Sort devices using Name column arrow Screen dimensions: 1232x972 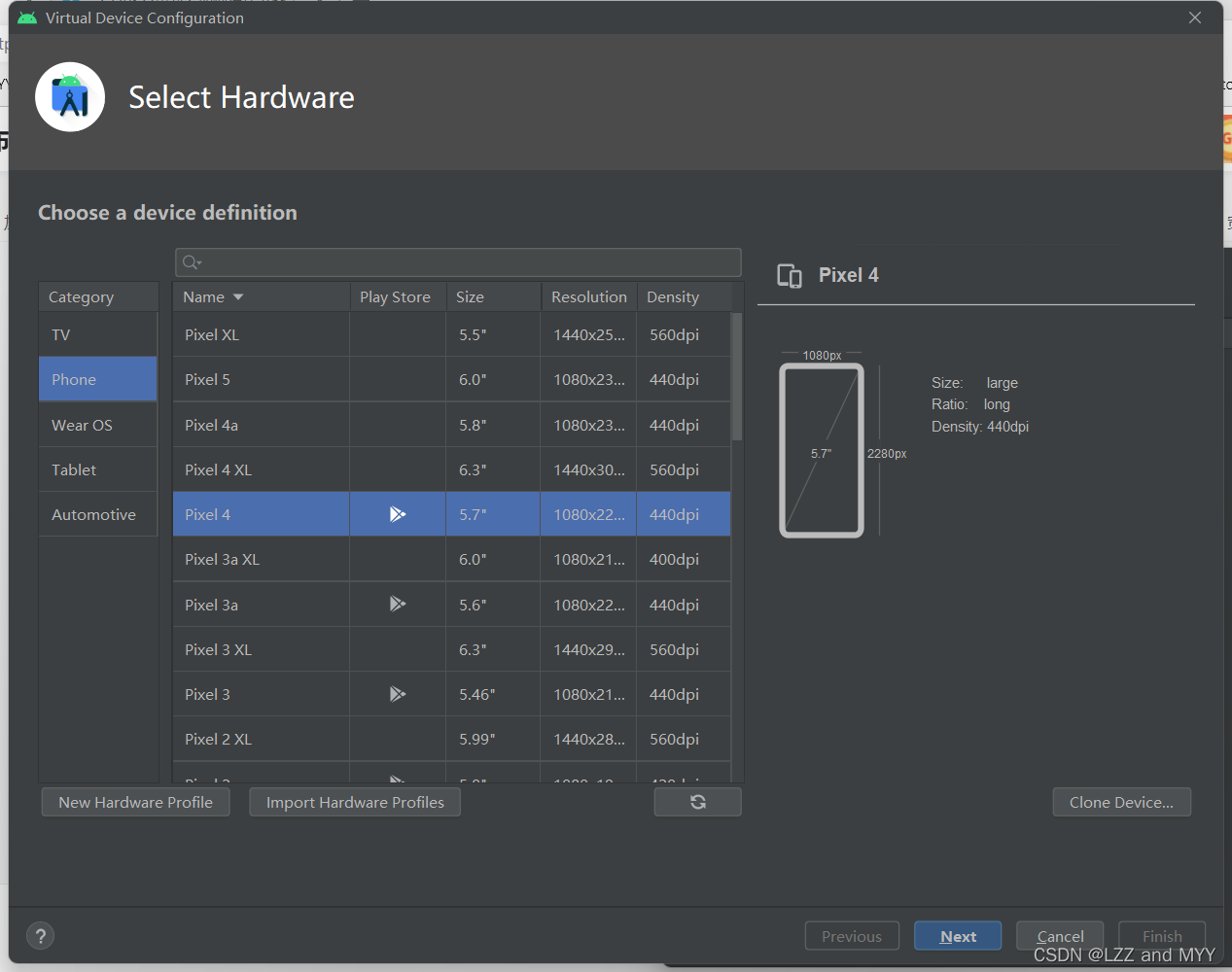[238, 297]
